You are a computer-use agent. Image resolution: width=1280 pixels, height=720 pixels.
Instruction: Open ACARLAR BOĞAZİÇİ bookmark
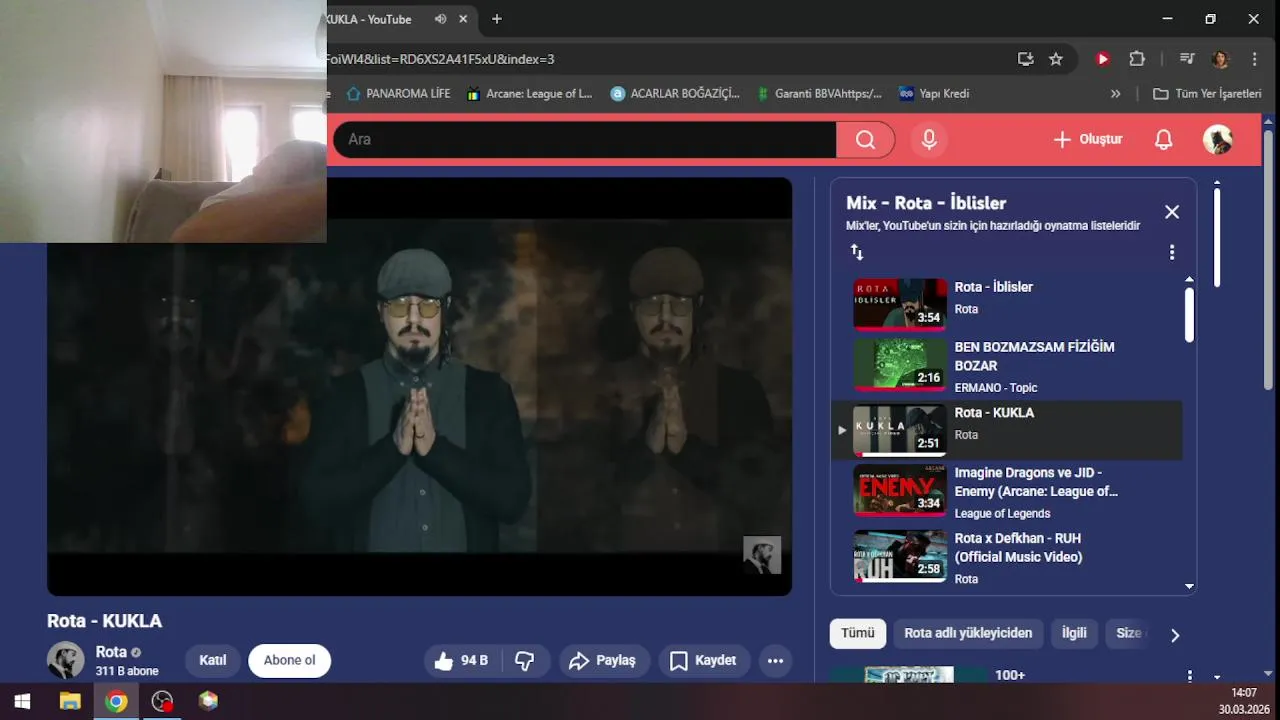point(675,93)
